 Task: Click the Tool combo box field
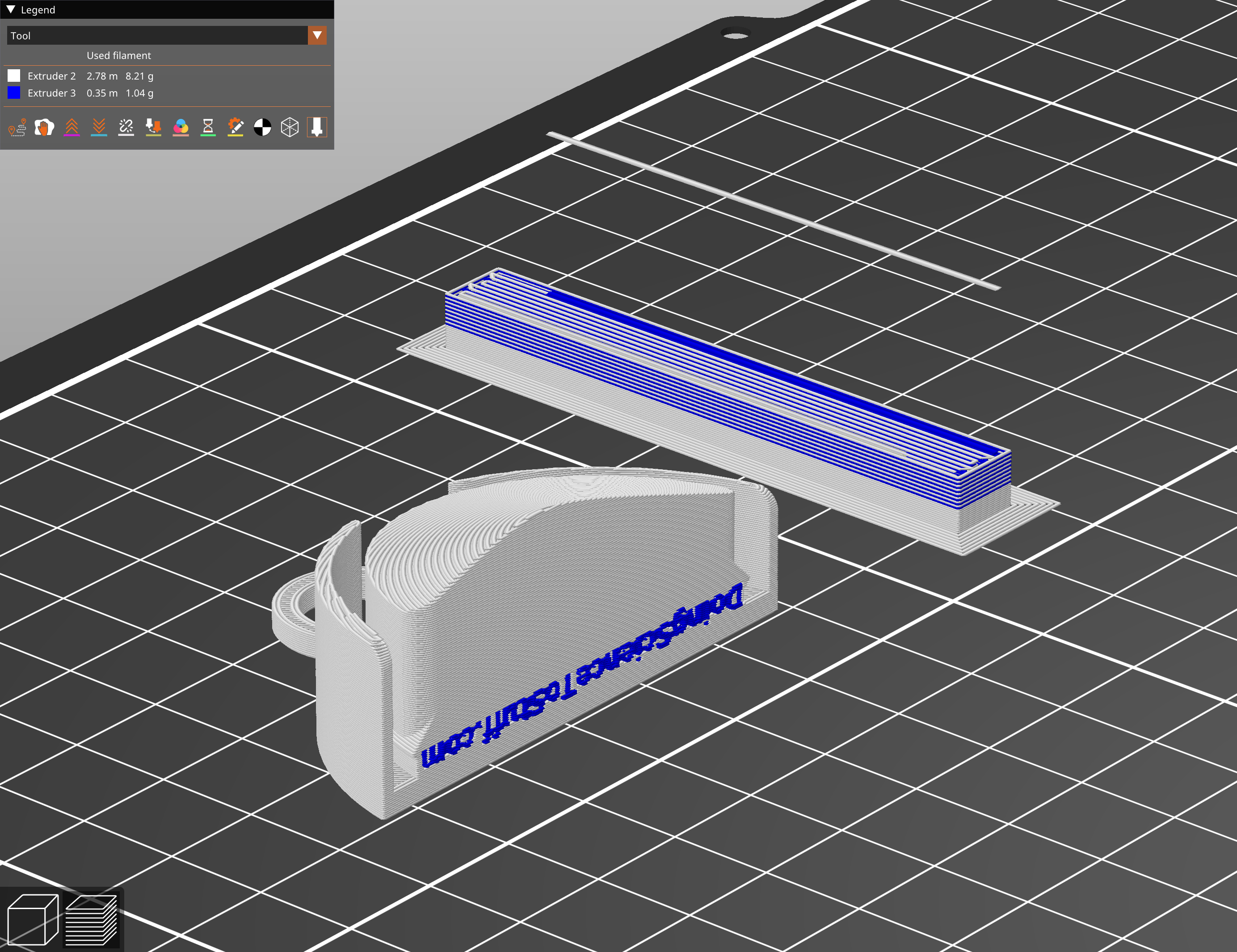point(157,36)
